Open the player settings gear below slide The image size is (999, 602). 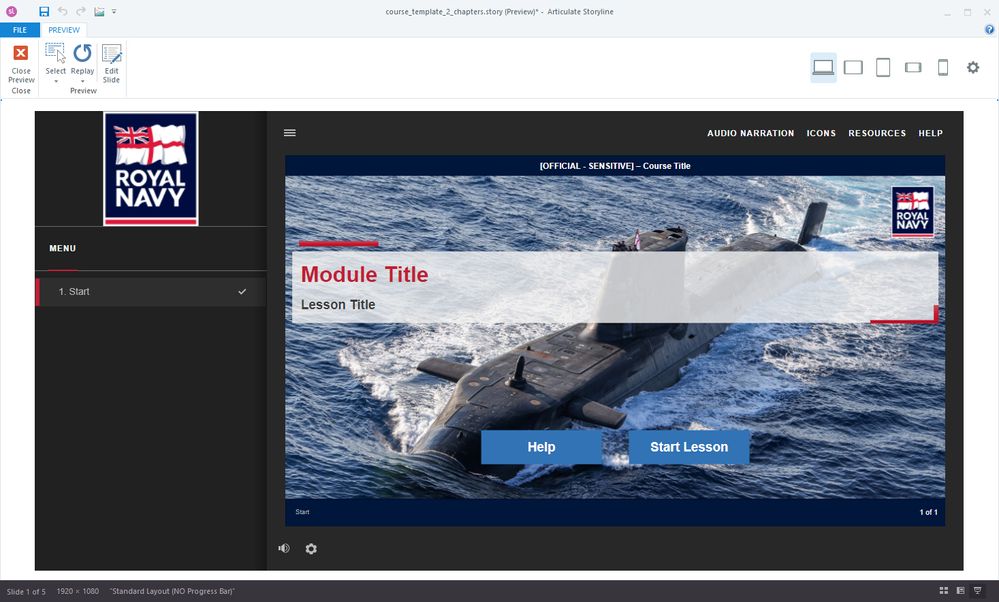(x=311, y=549)
